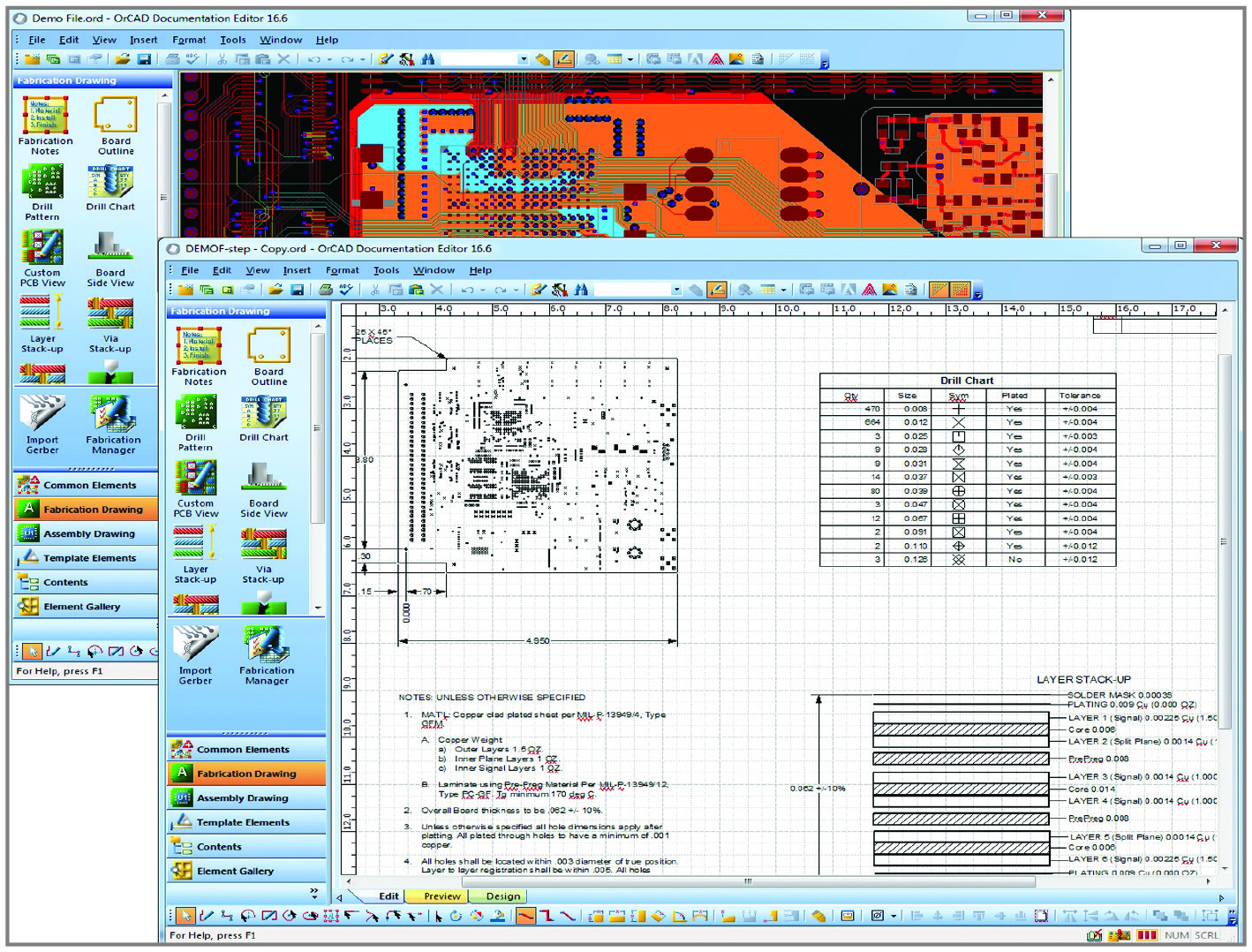Click LAYER STACK-UP heading on drawing
The width and height of the screenshot is (1252, 952).
pyautogui.click(x=1083, y=680)
